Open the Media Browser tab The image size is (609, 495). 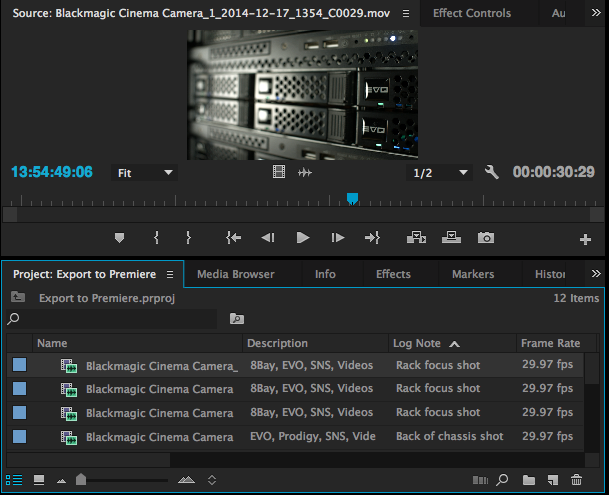click(x=236, y=274)
